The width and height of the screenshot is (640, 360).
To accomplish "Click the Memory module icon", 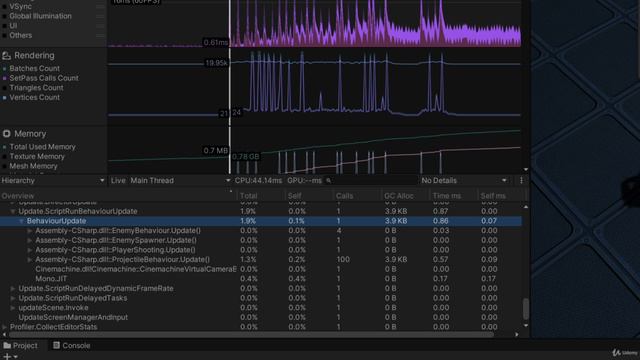I will [6, 134].
